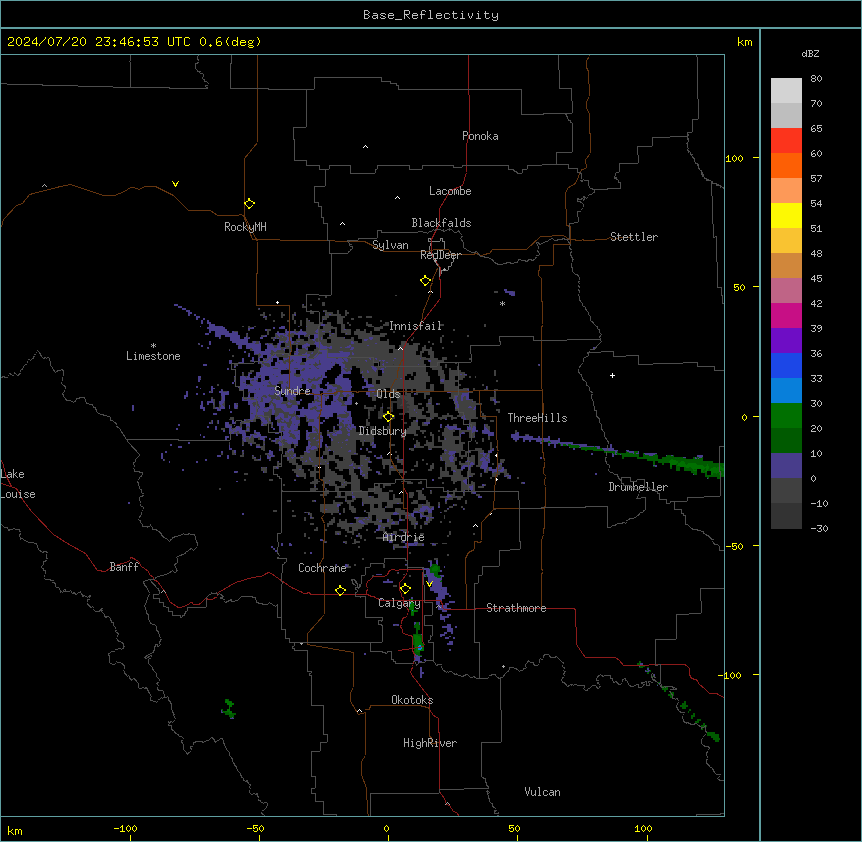Viewport: 862px width, 842px height.
Task: Click the asterisk marker above Limestone label
Action: tap(153, 346)
